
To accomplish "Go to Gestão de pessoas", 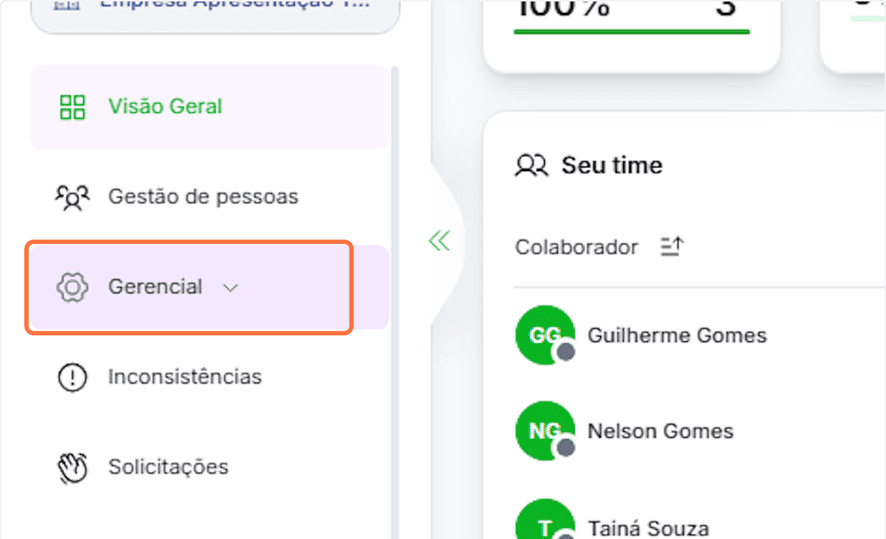I will pos(203,197).
